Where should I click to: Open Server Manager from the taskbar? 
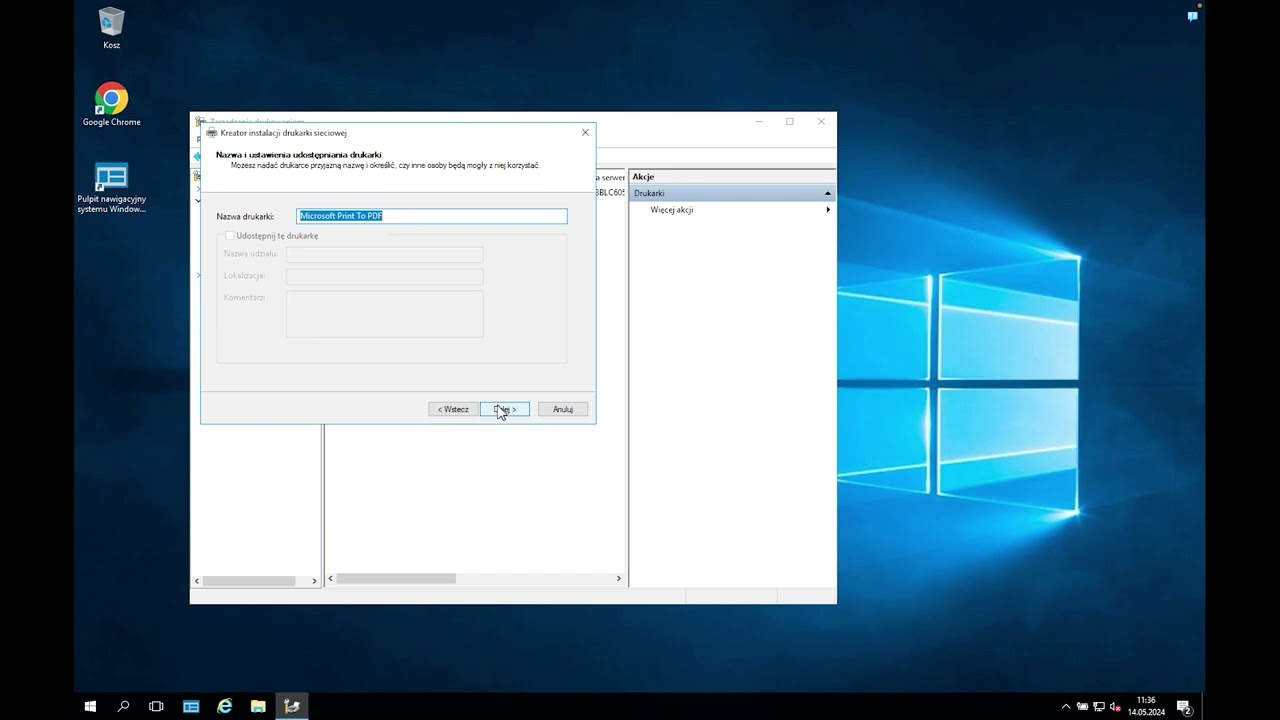(x=191, y=706)
